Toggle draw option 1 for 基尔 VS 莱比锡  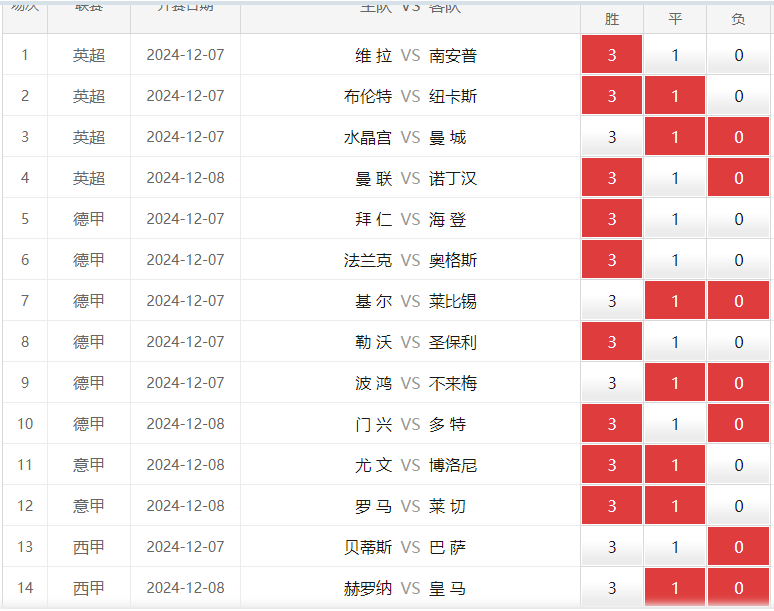pos(675,300)
